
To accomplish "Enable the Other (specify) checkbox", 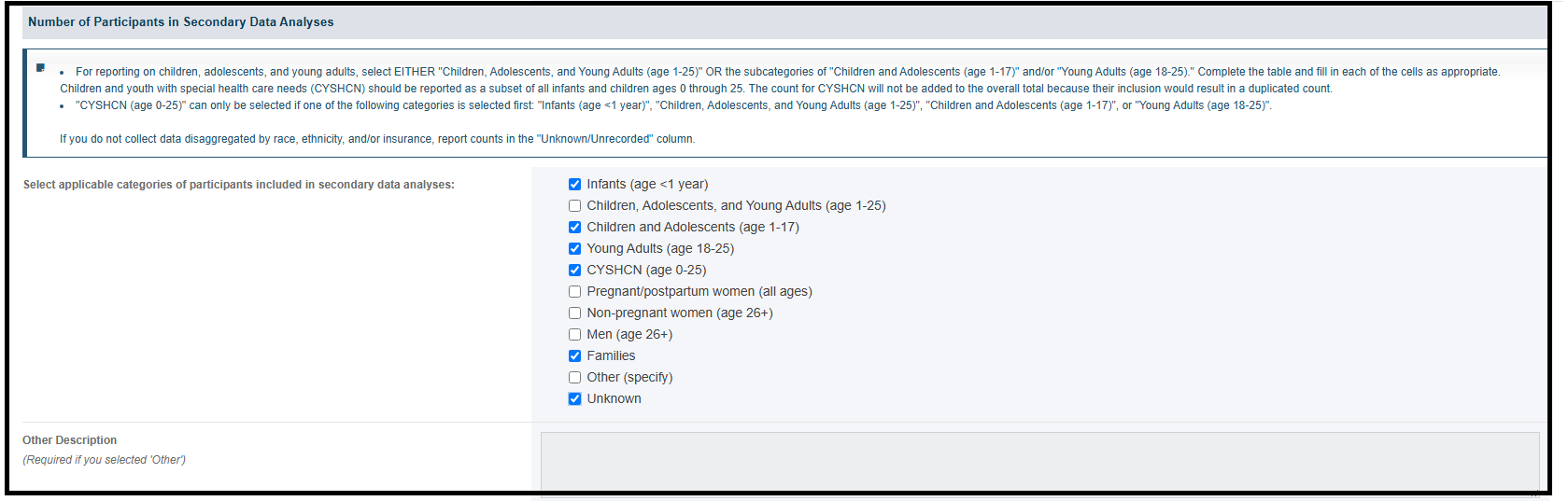I will 575,378.
